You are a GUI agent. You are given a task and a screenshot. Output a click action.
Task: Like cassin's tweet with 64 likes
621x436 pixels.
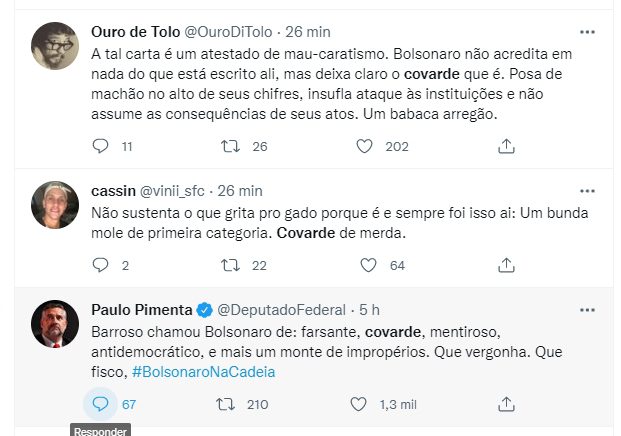(x=367, y=265)
